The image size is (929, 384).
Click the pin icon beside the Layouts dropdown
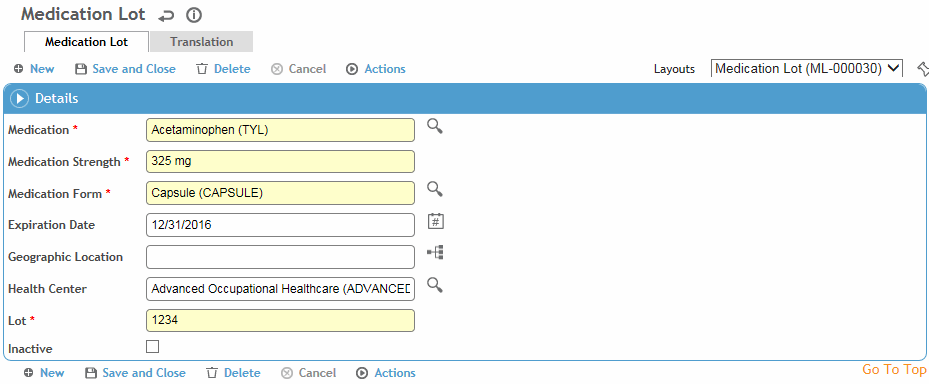[922, 69]
